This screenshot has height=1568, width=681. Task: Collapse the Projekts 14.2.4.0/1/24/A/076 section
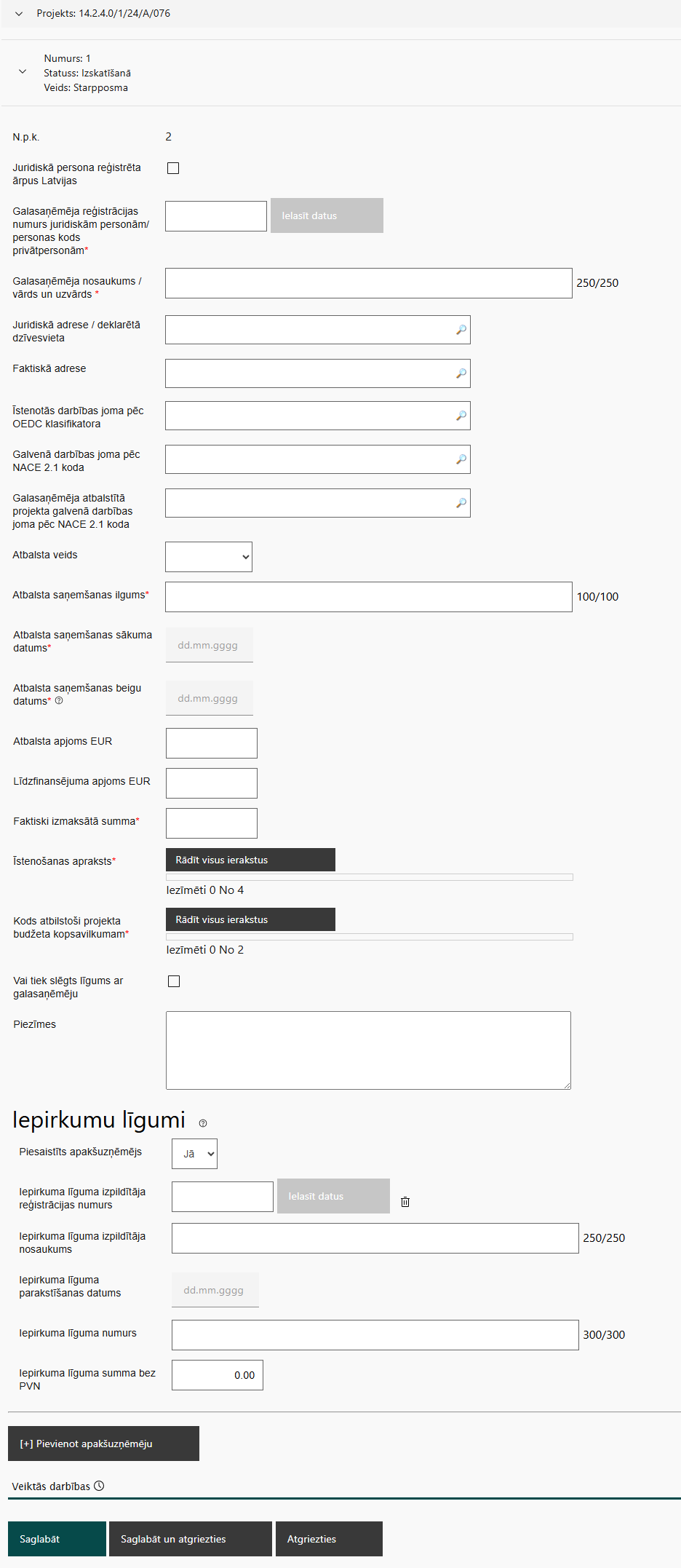19,14
